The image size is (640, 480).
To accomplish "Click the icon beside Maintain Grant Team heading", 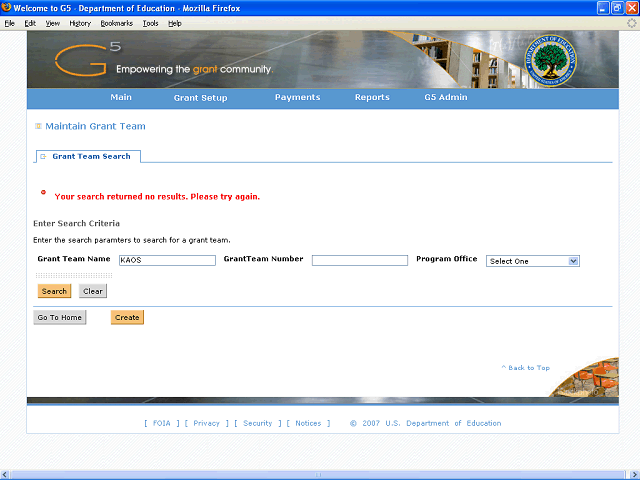I will tap(38, 126).
